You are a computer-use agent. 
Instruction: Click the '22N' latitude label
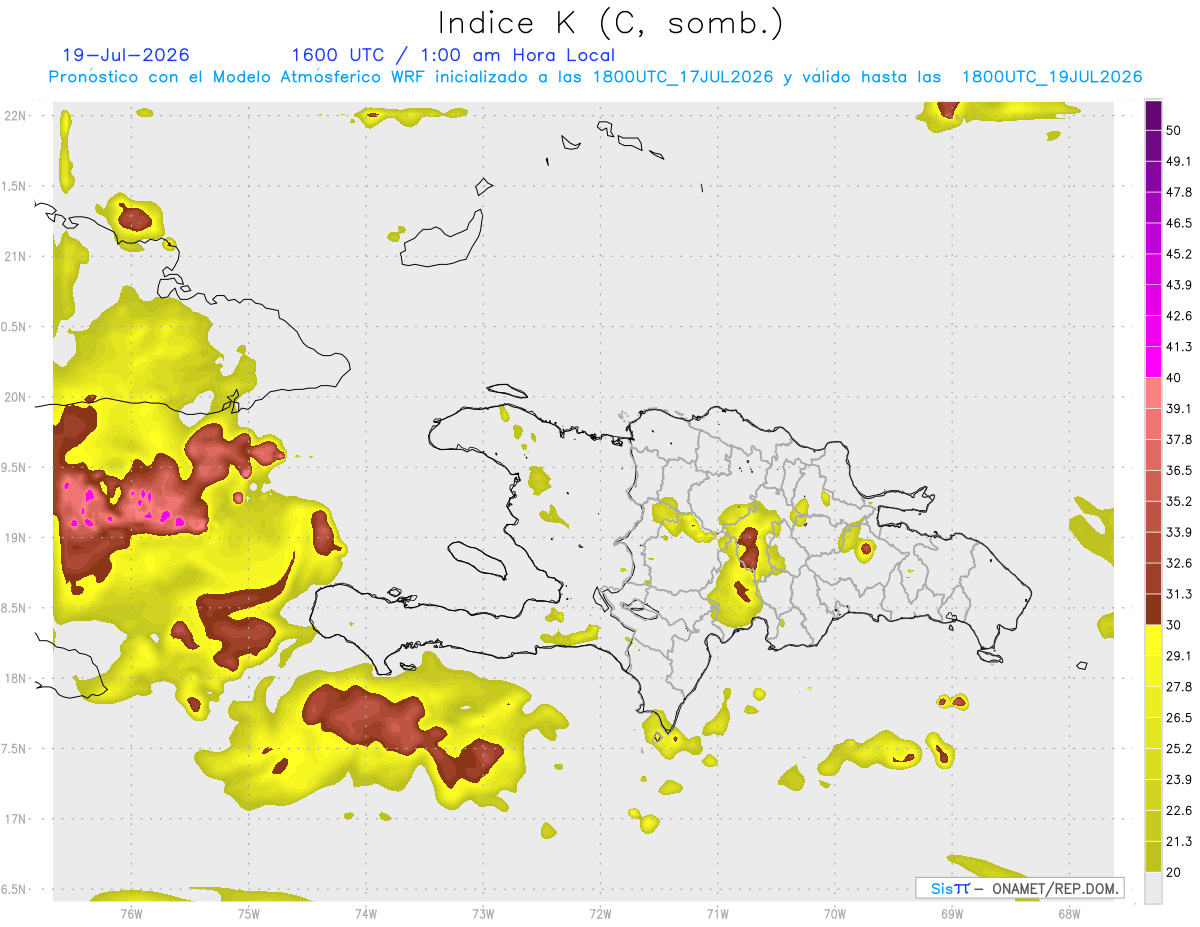click(x=16, y=115)
